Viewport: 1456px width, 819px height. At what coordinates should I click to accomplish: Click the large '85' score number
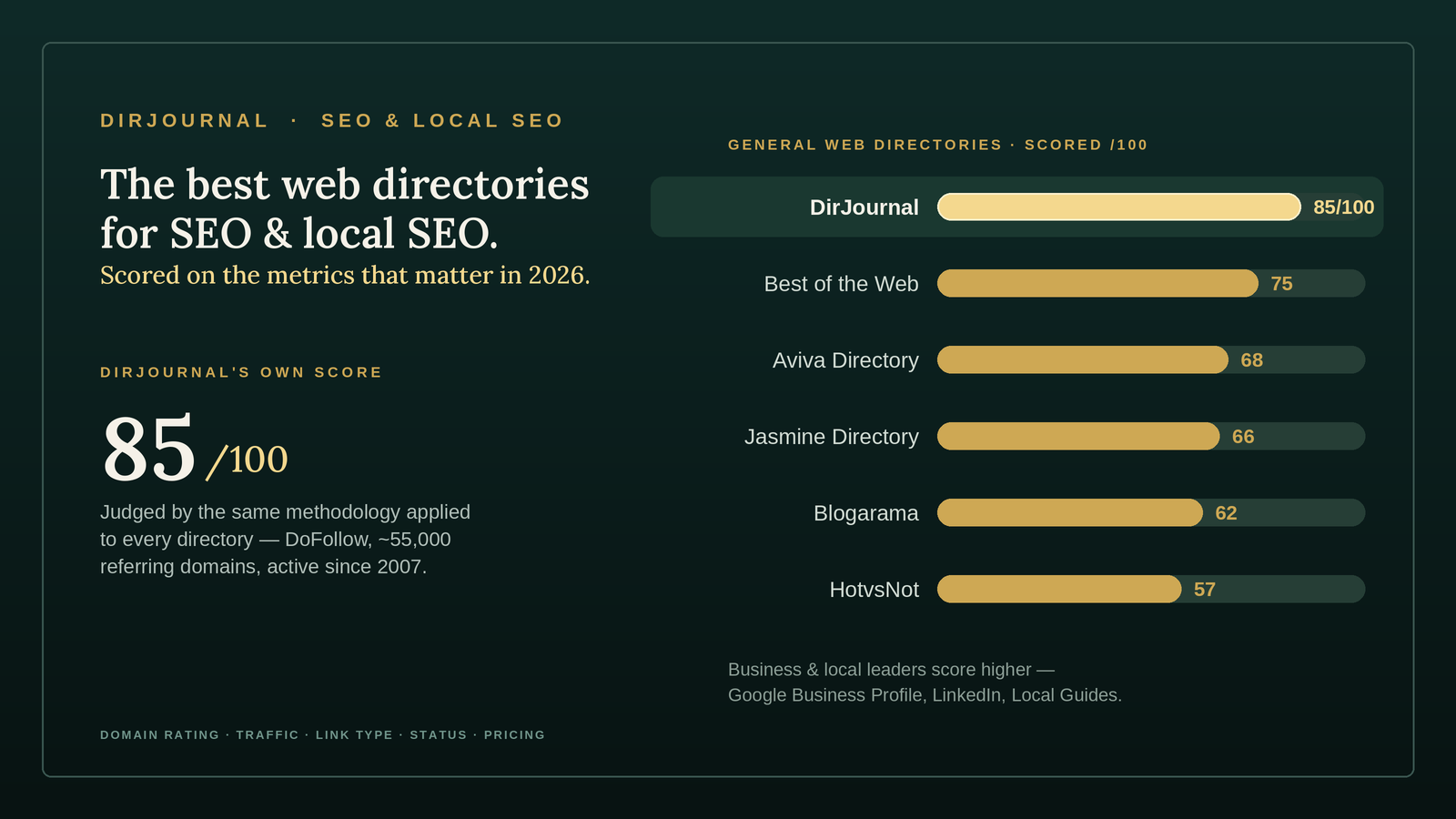coord(148,448)
